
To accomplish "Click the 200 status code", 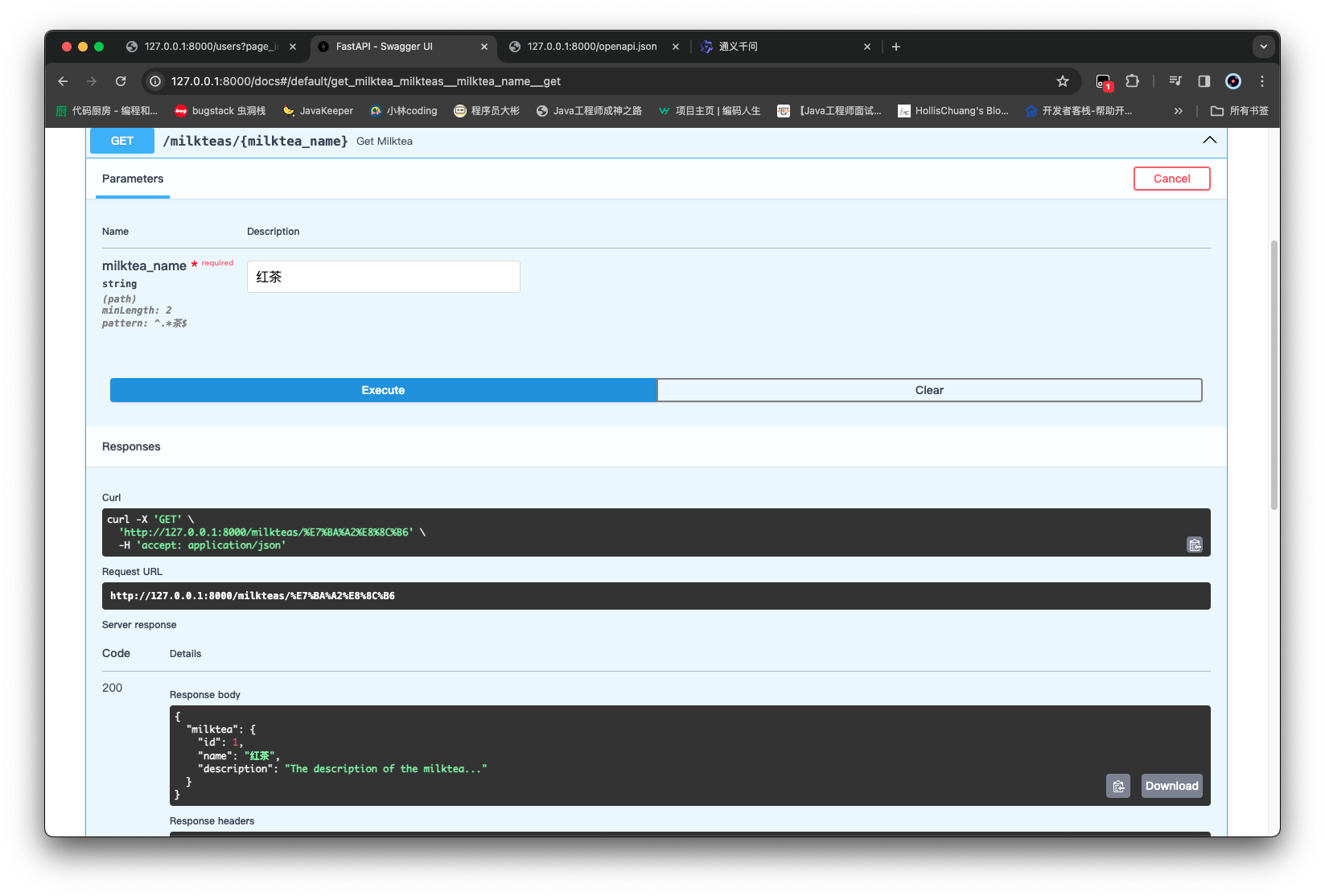I will [112, 688].
